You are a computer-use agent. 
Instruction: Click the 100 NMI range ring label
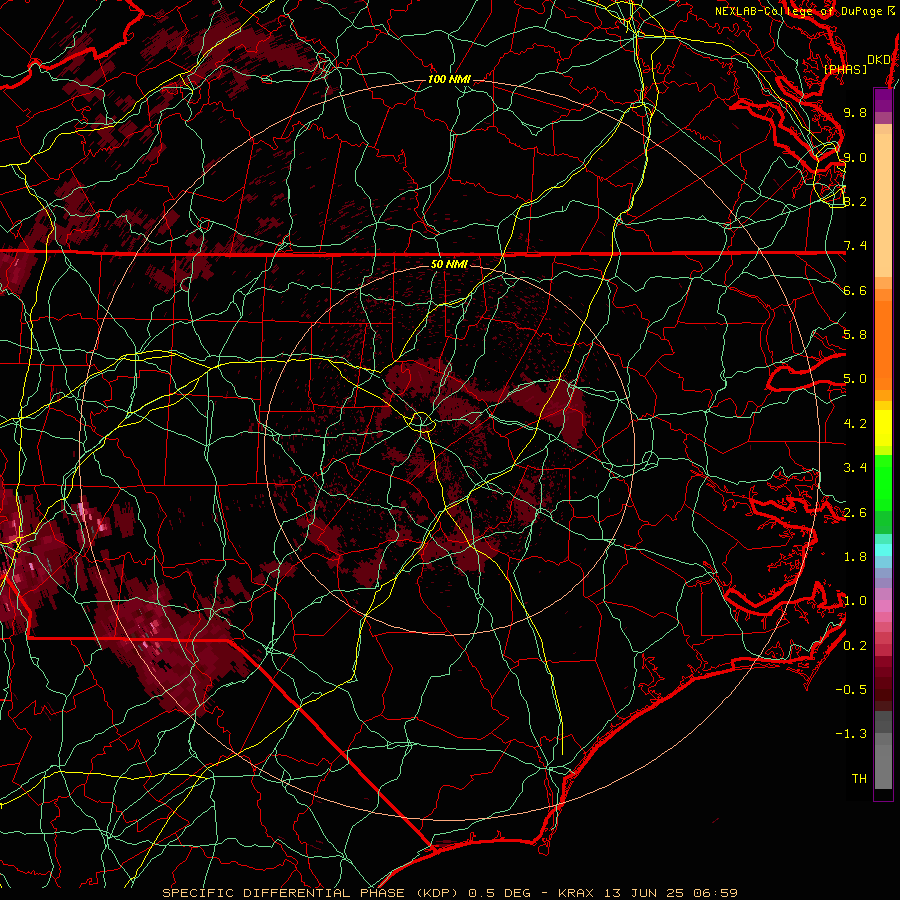(449, 79)
